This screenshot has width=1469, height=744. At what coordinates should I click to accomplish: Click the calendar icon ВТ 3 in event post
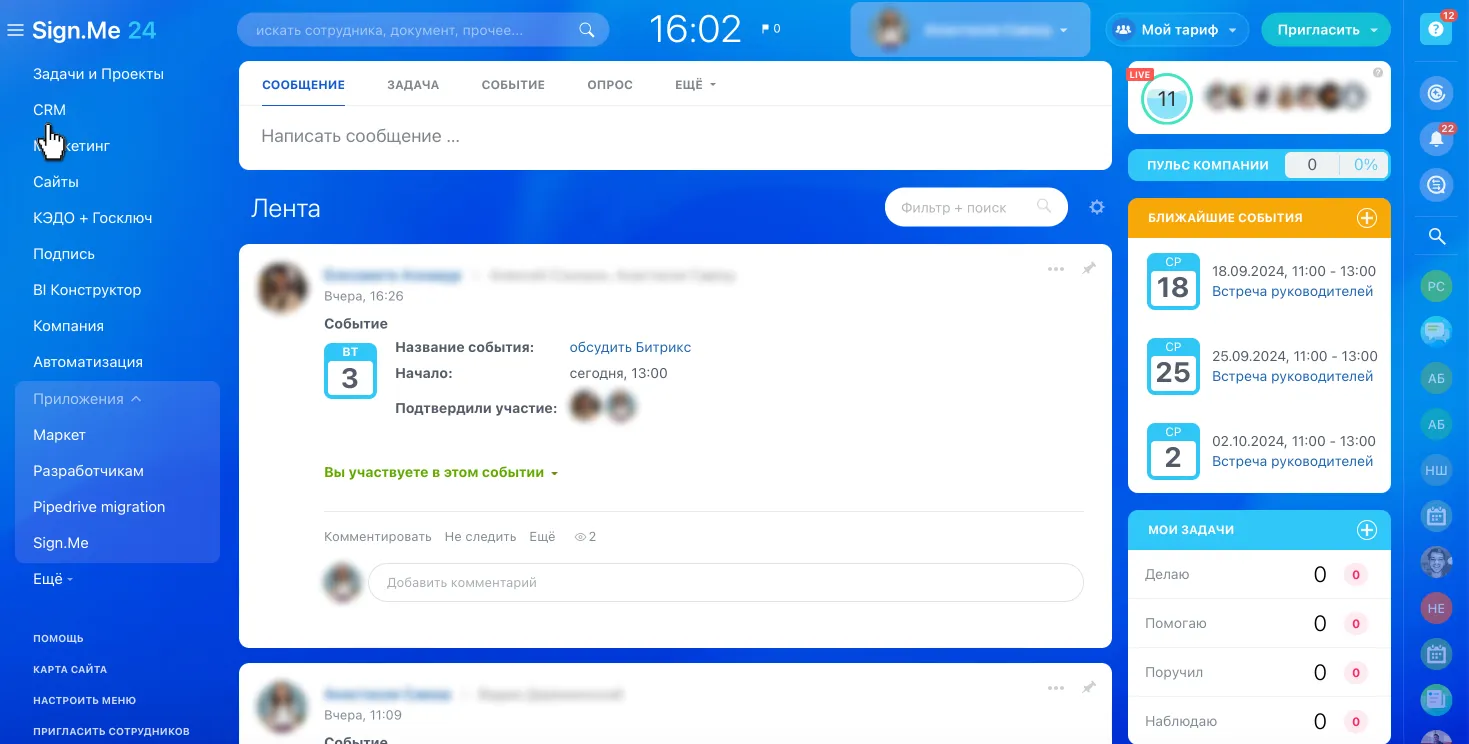coord(350,370)
